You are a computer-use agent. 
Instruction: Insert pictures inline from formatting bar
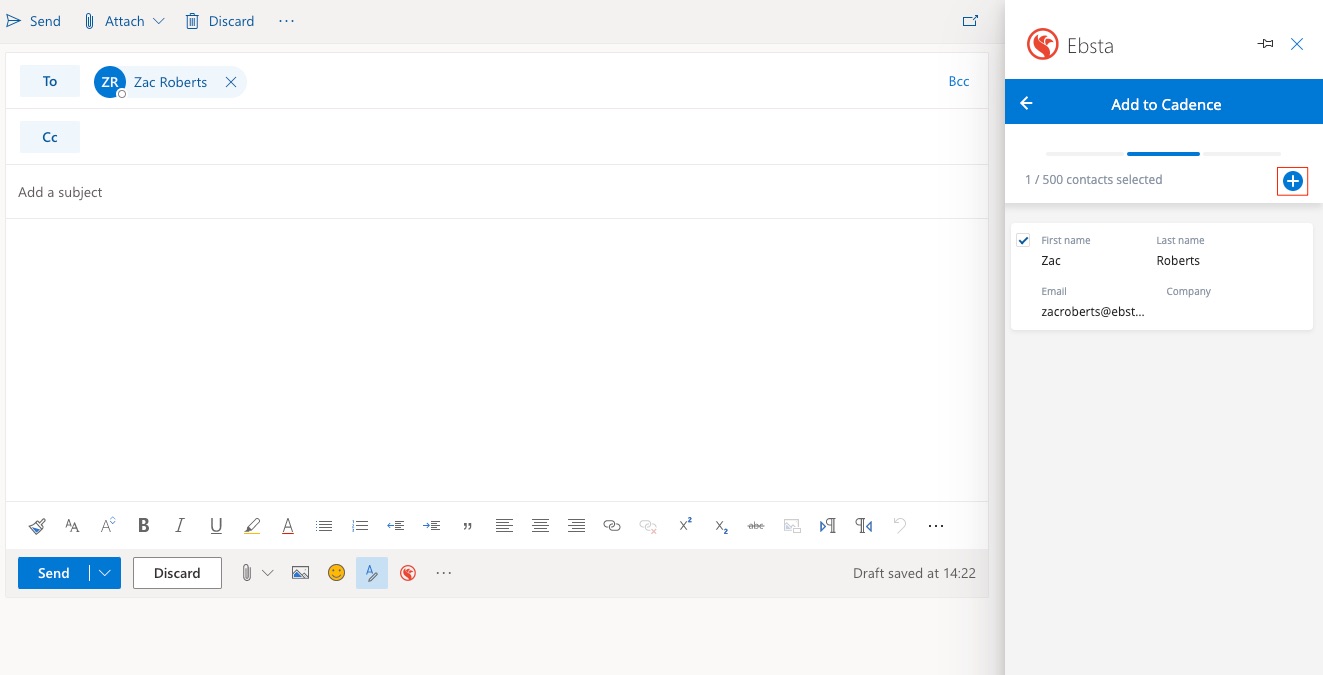792,525
